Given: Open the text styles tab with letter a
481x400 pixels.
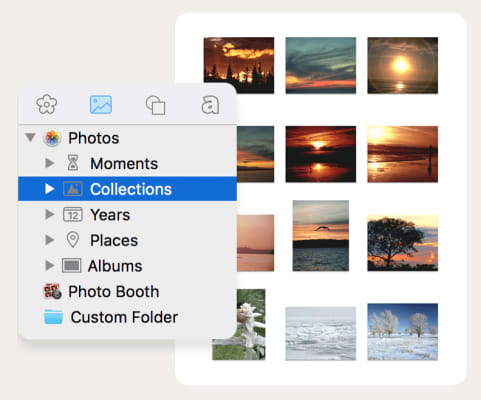Looking at the screenshot, I should 210,105.
